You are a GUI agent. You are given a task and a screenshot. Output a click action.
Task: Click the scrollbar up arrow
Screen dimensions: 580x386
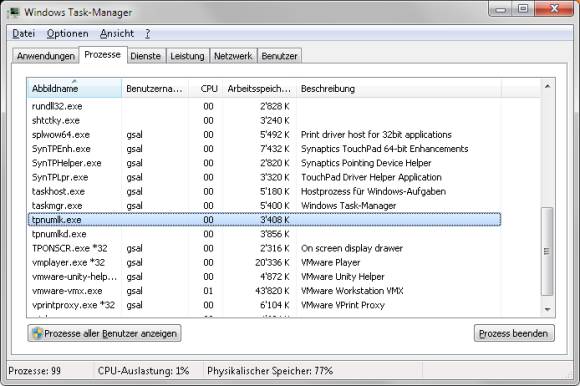click(x=547, y=87)
